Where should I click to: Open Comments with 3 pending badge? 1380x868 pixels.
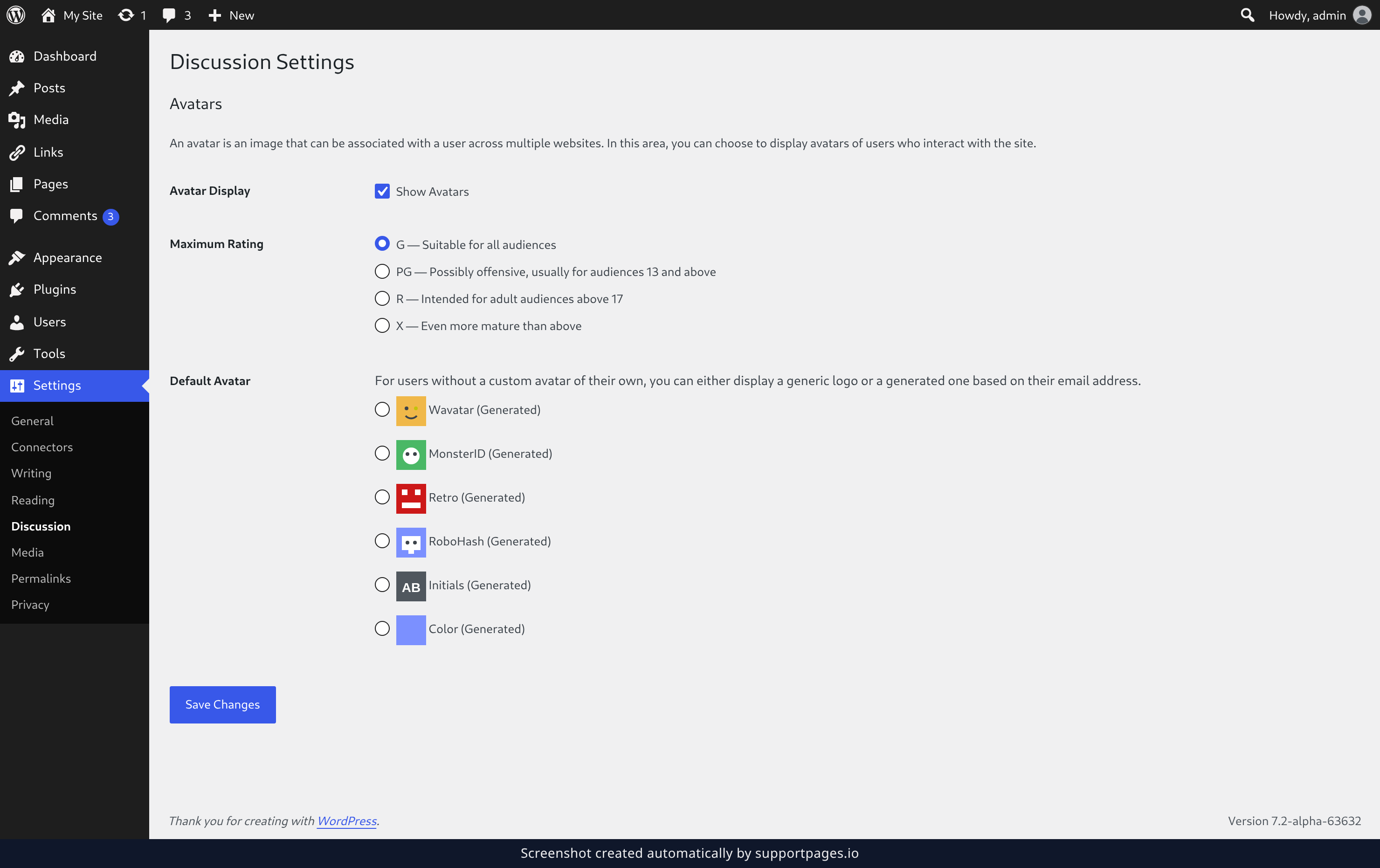pyautogui.click(x=75, y=216)
